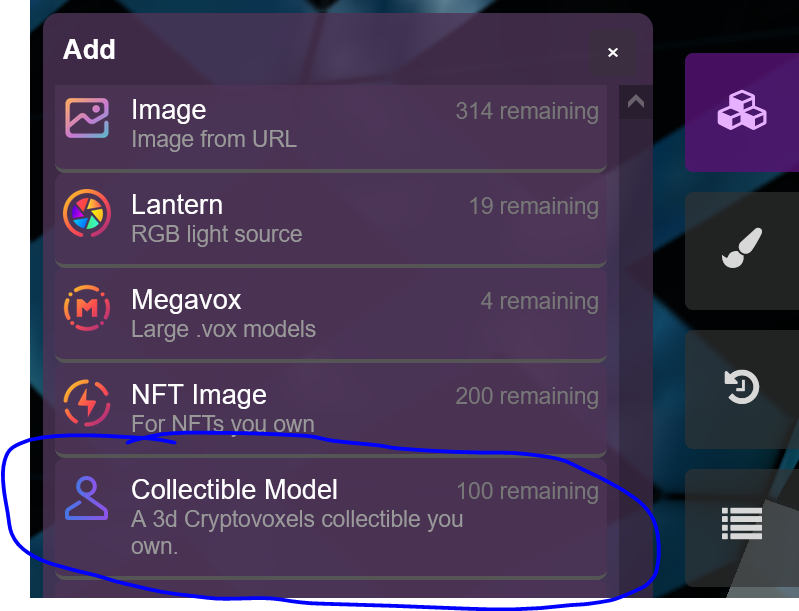Click the Image feature picture icon
Image resolution: width=799 pixels, height=611 pixels.
coord(87,118)
